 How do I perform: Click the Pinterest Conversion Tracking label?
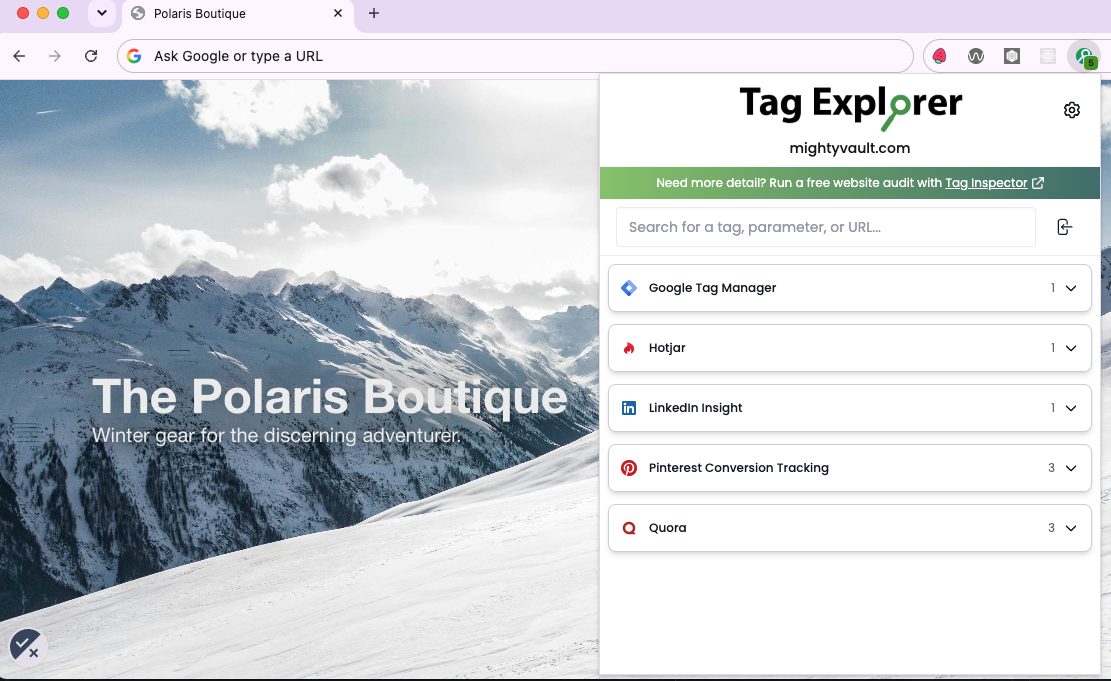click(x=738, y=468)
